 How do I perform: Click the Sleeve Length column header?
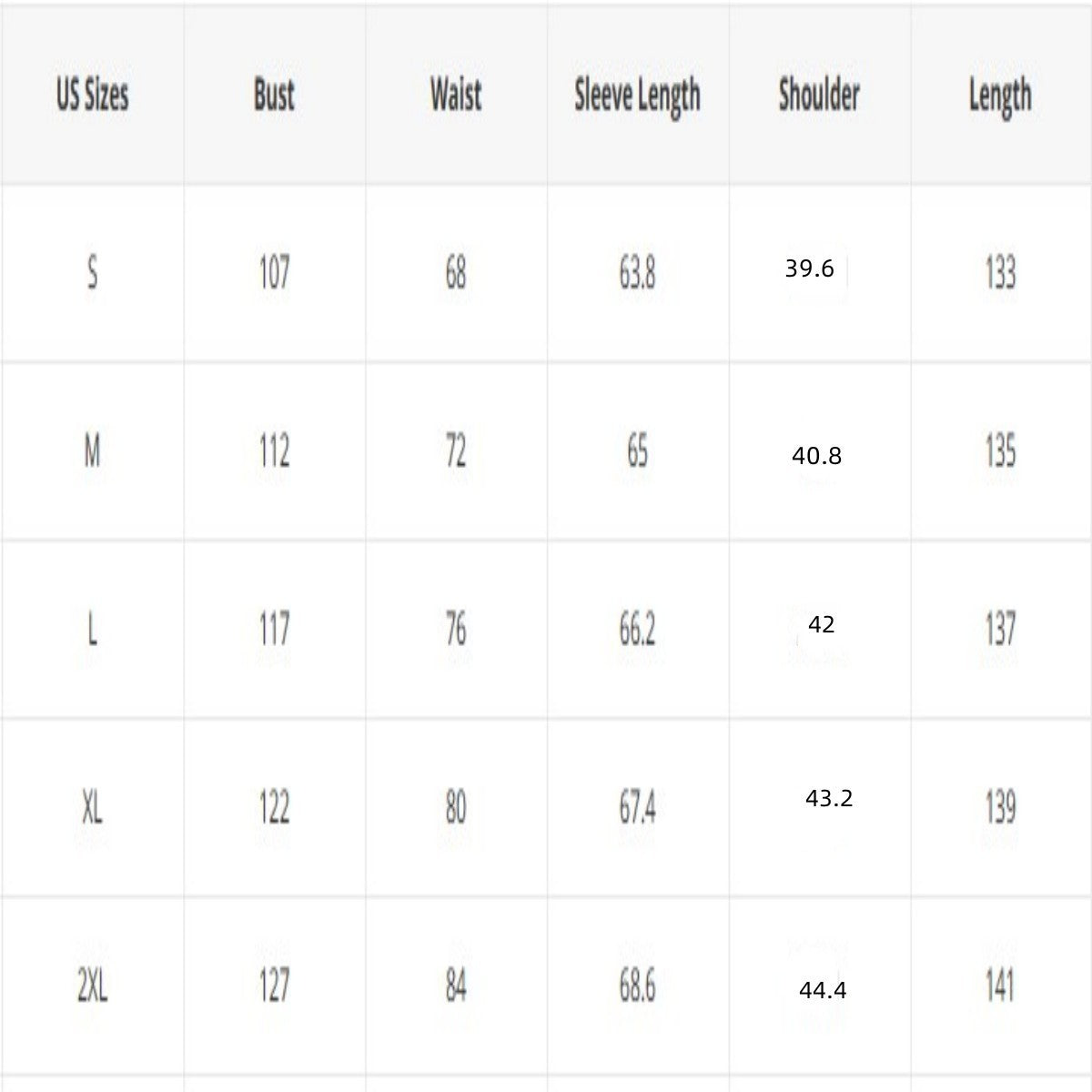tap(637, 96)
